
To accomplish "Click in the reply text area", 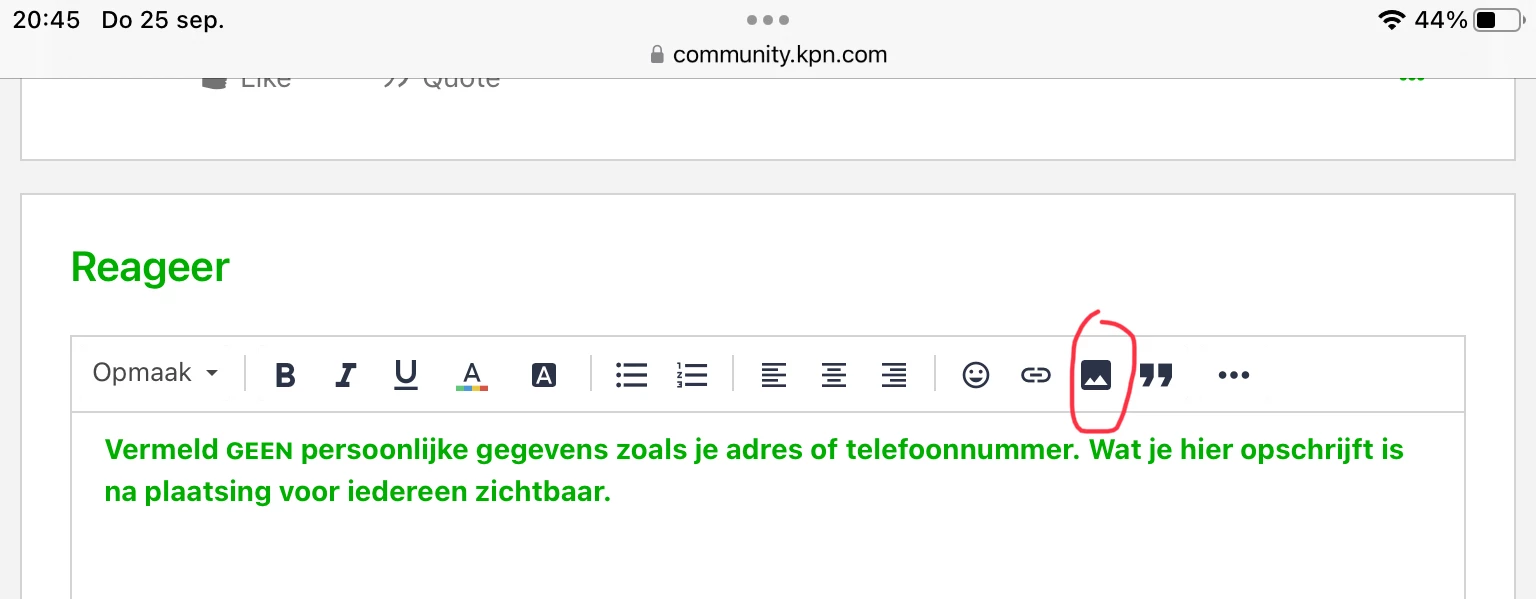I will pyautogui.click(x=767, y=540).
